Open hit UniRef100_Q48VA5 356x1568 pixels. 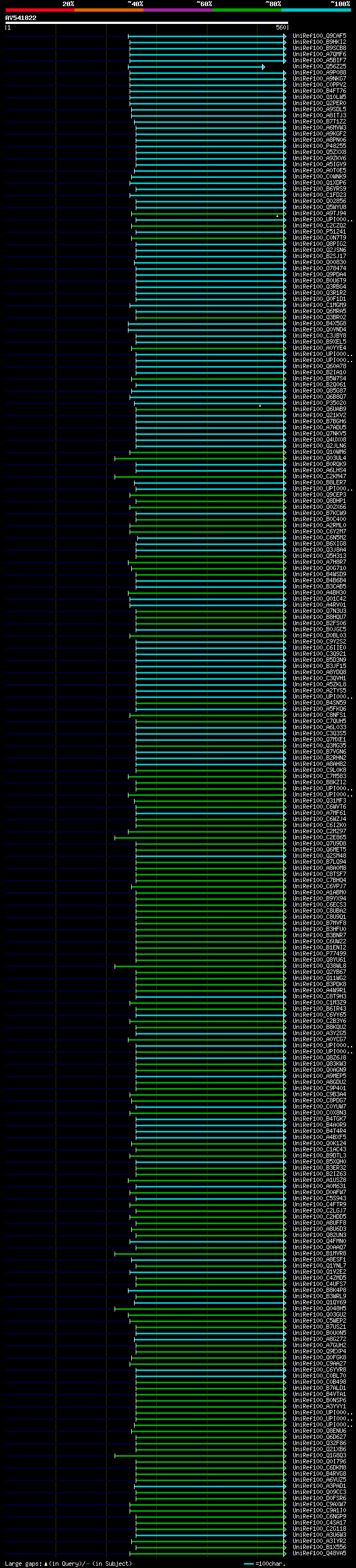(319, 1553)
